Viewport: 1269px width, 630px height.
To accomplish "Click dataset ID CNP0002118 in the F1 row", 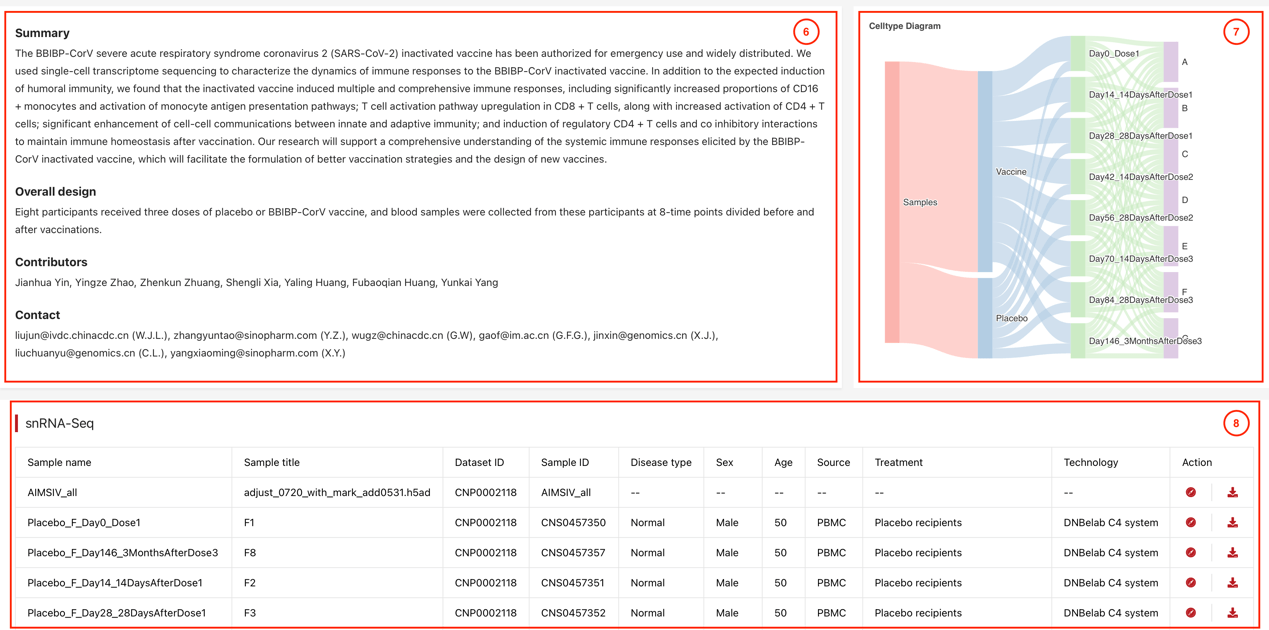I will [x=486, y=523].
